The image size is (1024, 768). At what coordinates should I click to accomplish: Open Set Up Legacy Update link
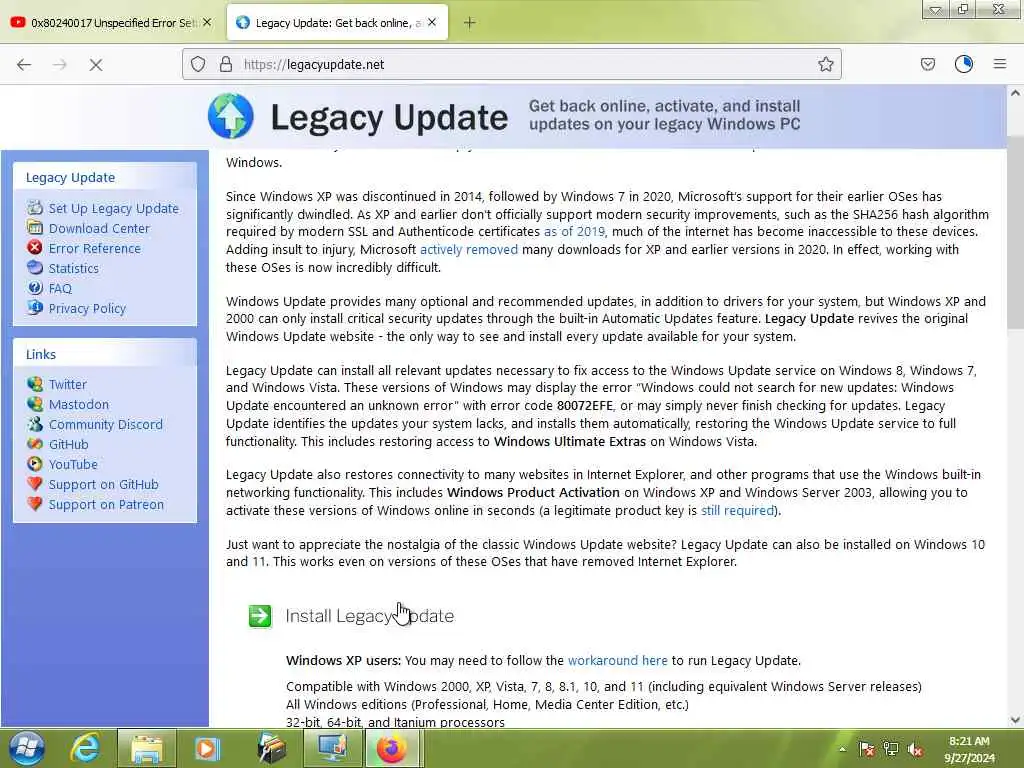pyautogui.click(x=114, y=208)
